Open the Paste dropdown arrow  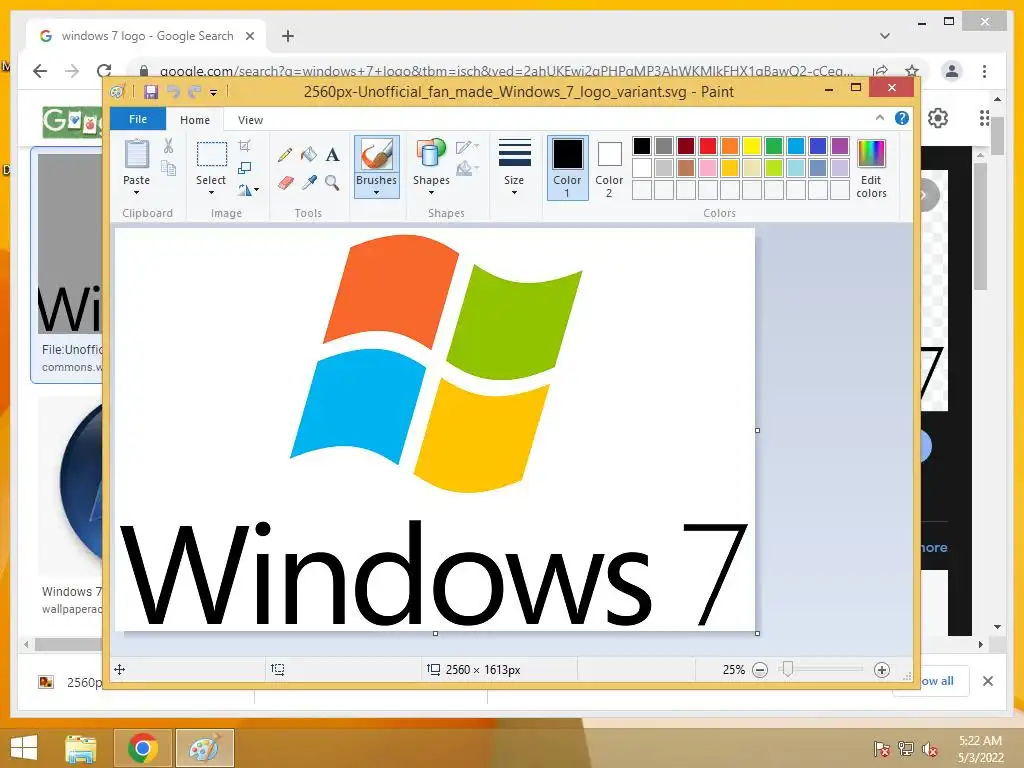[136, 193]
